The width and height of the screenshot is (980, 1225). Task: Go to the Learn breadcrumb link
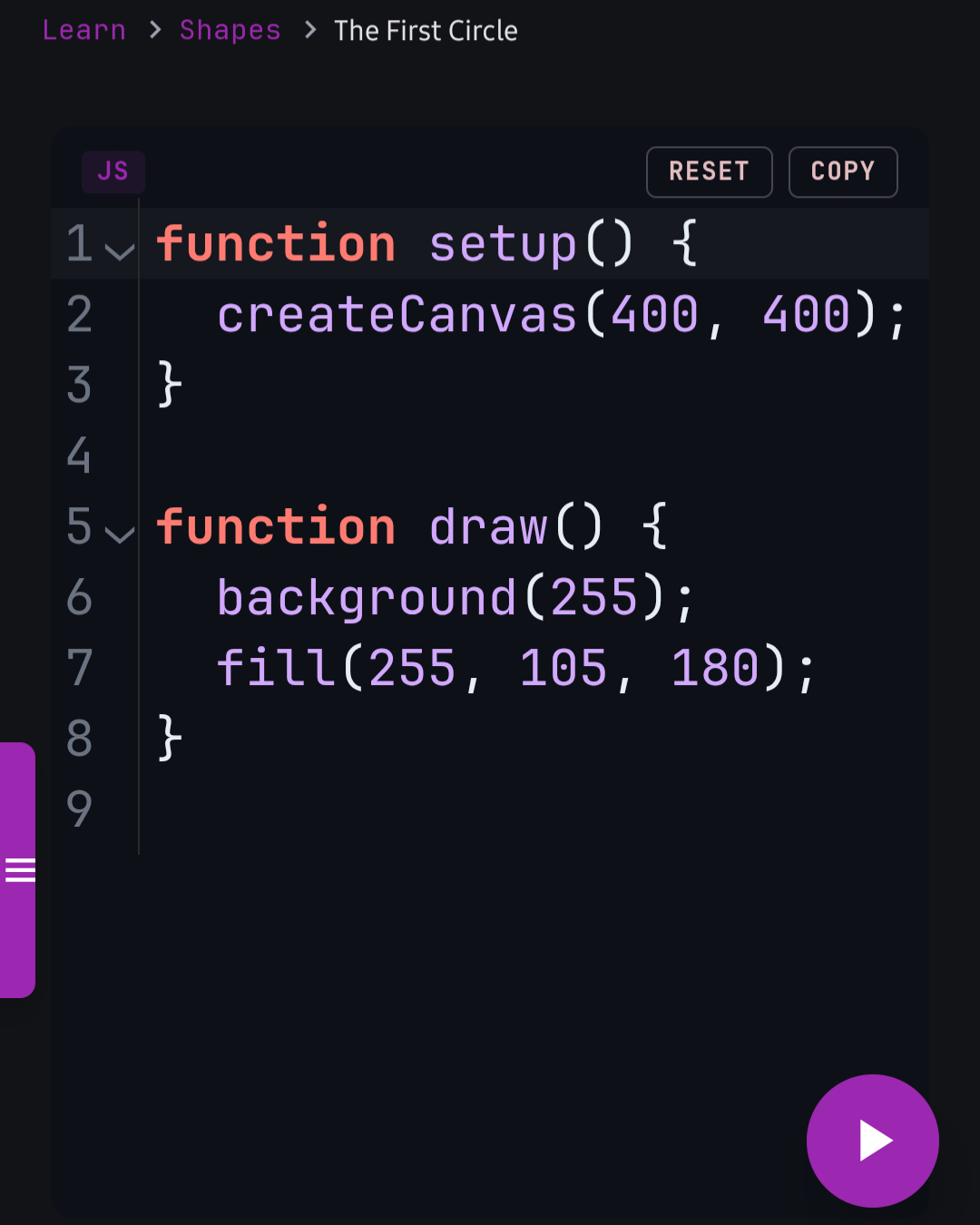pos(84,30)
